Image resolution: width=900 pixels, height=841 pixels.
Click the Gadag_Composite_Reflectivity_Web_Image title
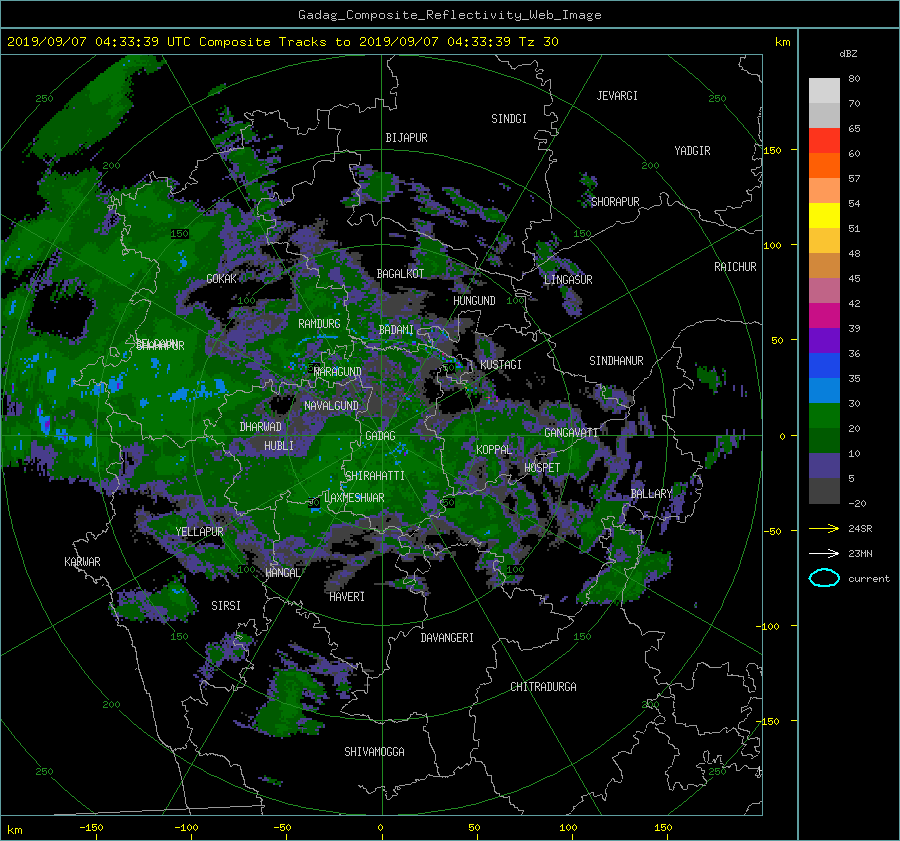click(449, 15)
